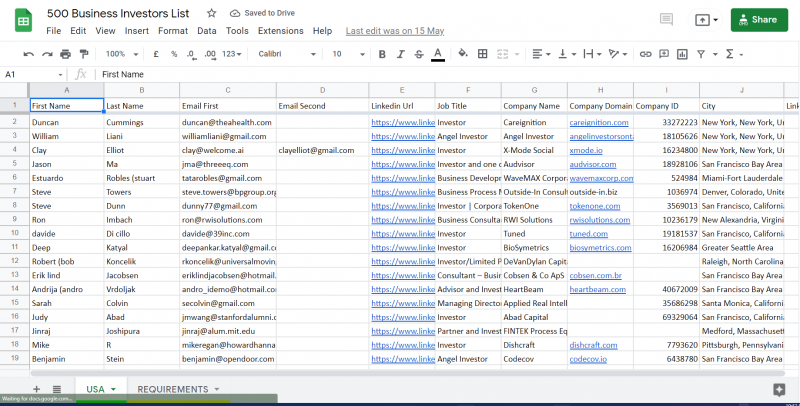
Task: Open vertical align dropdown
Action: (x=567, y=54)
